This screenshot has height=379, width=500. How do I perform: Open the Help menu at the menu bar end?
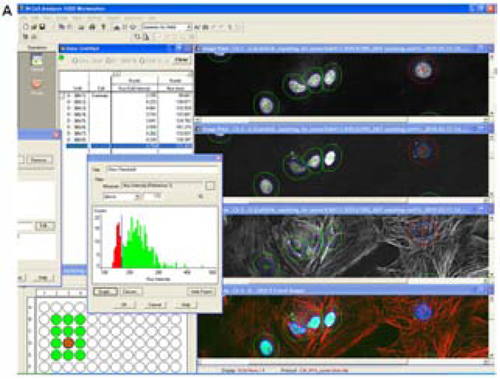pos(152,18)
